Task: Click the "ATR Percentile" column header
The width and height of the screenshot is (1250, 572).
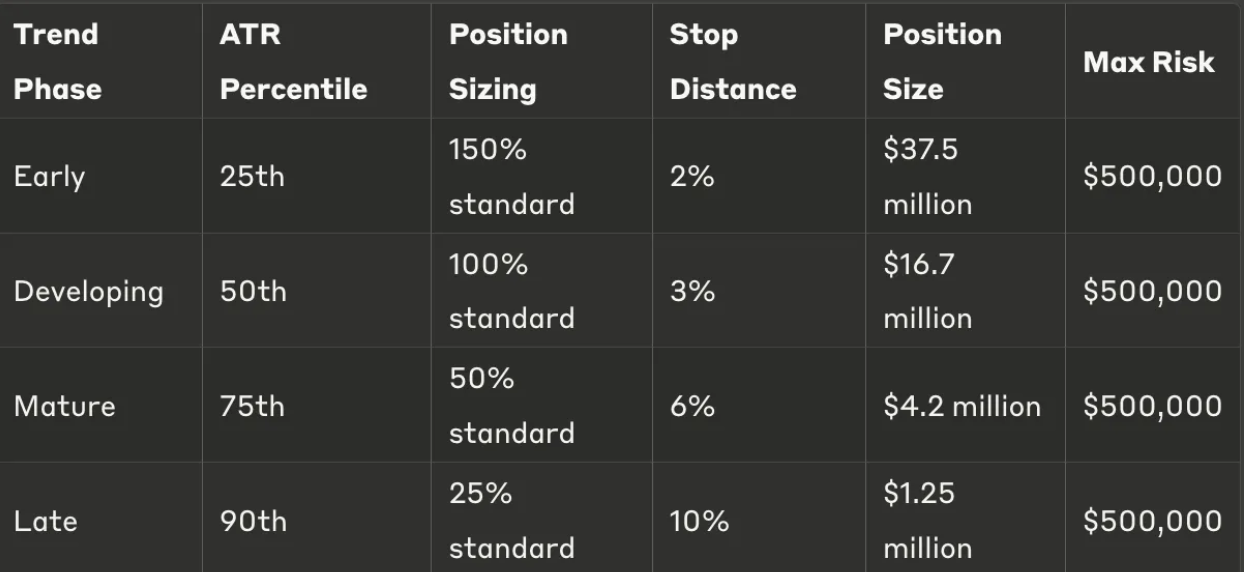Action: click(293, 61)
